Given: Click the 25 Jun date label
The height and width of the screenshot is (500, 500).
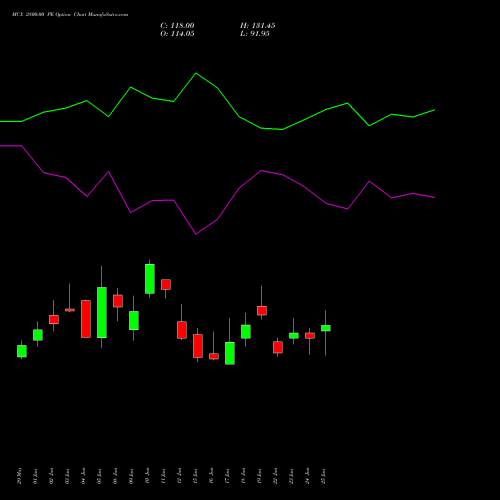Looking at the screenshot, I should [323, 476].
